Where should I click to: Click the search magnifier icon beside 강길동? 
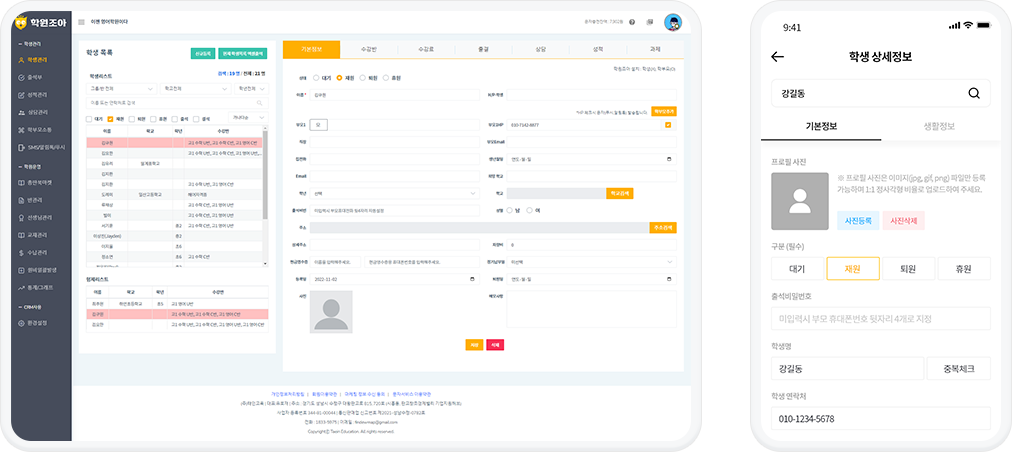pyautogui.click(x=973, y=94)
